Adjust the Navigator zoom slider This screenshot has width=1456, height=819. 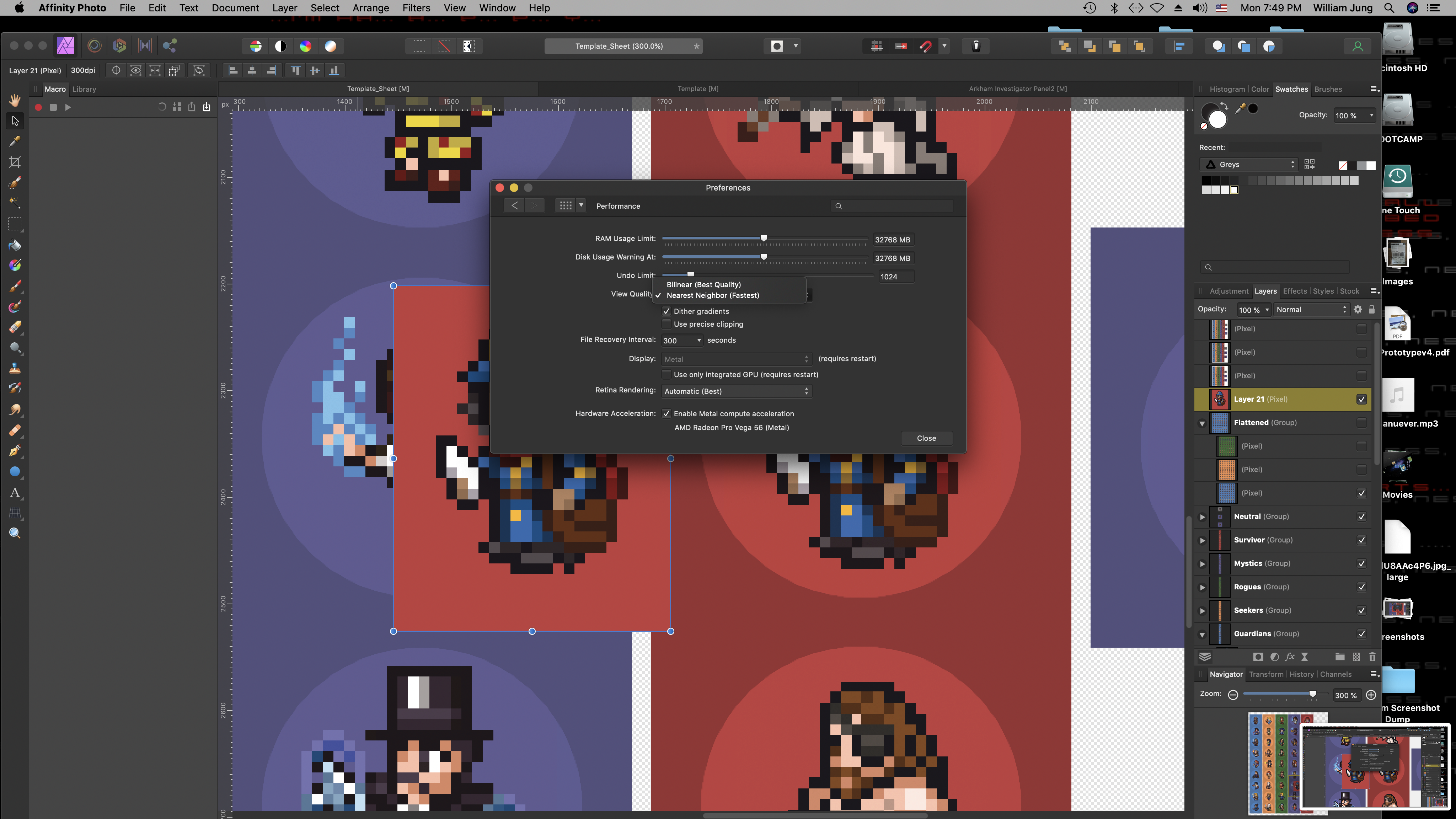click(x=1312, y=694)
